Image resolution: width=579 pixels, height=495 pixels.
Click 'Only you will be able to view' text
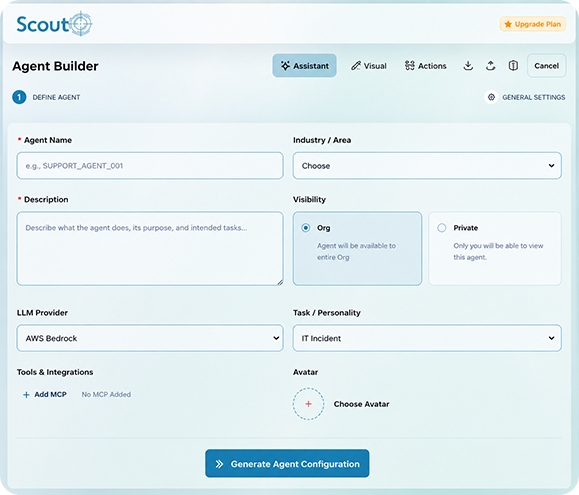pyautogui.click(x=498, y=246)
